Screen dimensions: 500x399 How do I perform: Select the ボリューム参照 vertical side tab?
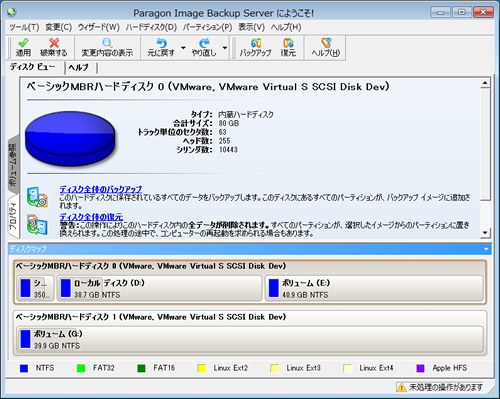point(13,164)
